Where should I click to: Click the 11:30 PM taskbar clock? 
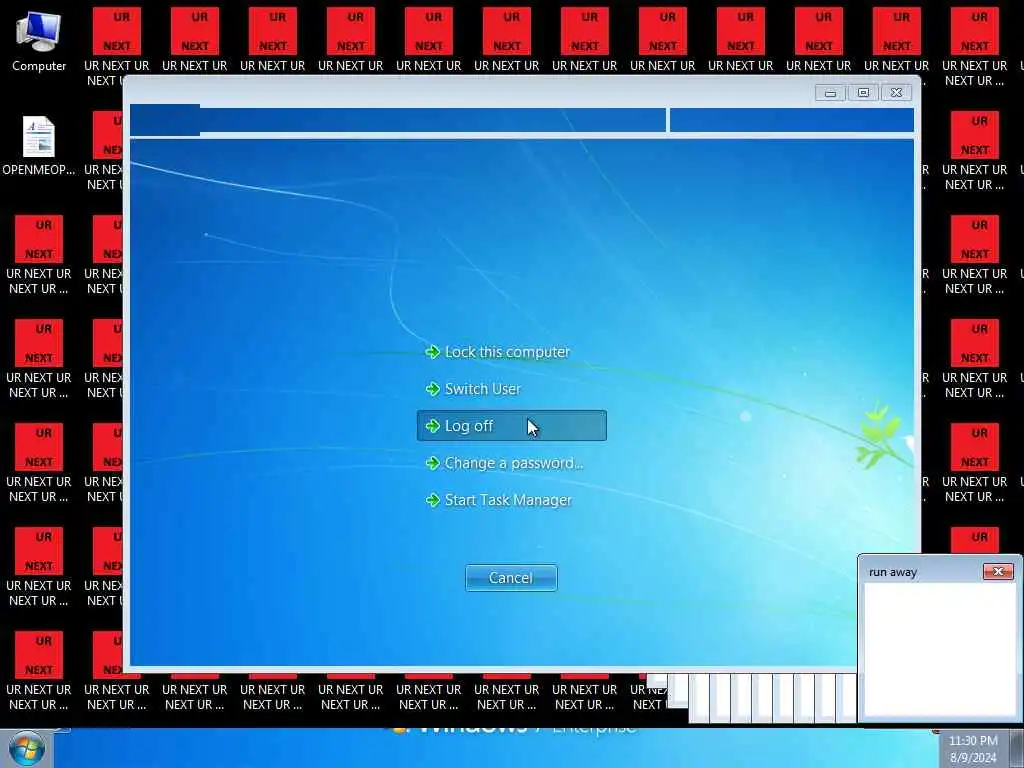(x=973, y=741)
